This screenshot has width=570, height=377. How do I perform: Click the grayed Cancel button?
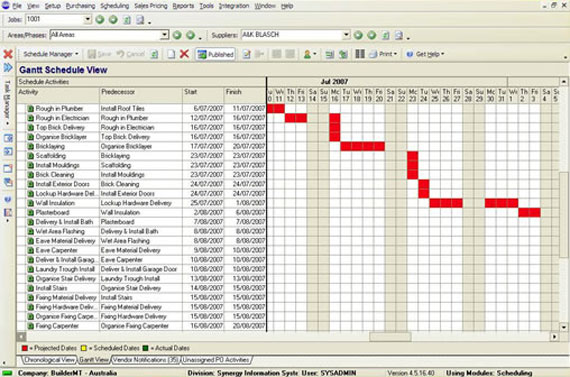[x=131, y=54]
